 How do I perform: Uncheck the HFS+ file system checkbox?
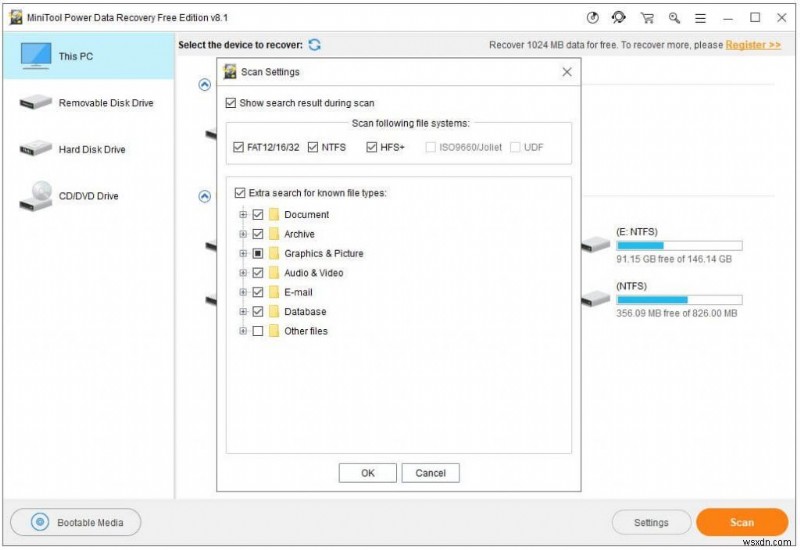point(371,147)
